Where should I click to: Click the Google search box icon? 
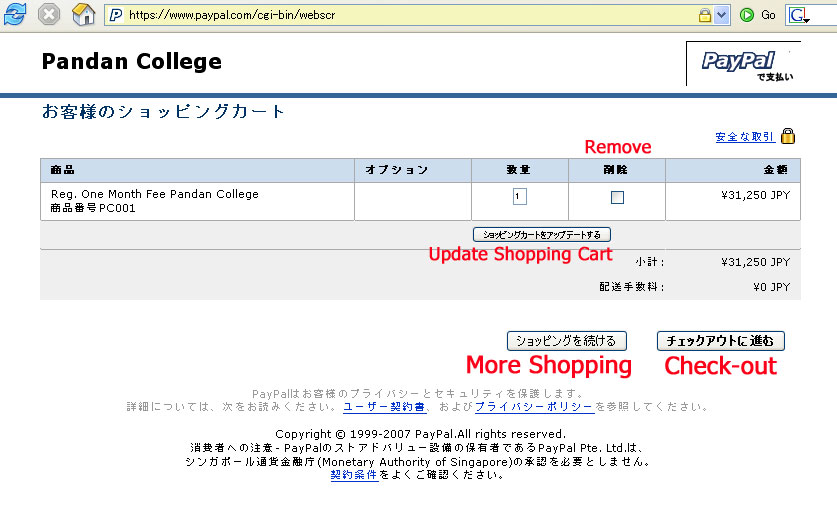coord(799,15)
